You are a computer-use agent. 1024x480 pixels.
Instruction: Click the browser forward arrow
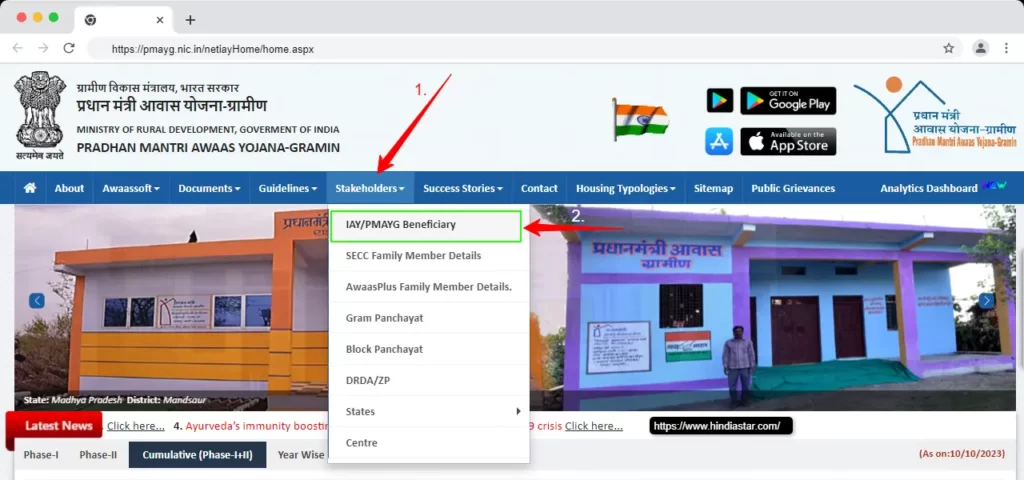(43, 48)
